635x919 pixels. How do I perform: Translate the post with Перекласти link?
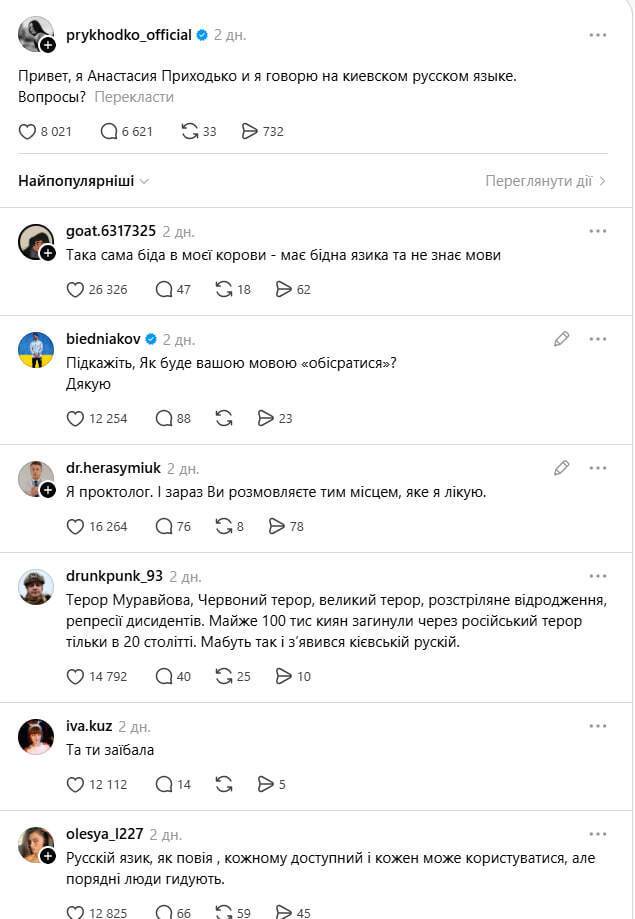[x=134, y=97]
